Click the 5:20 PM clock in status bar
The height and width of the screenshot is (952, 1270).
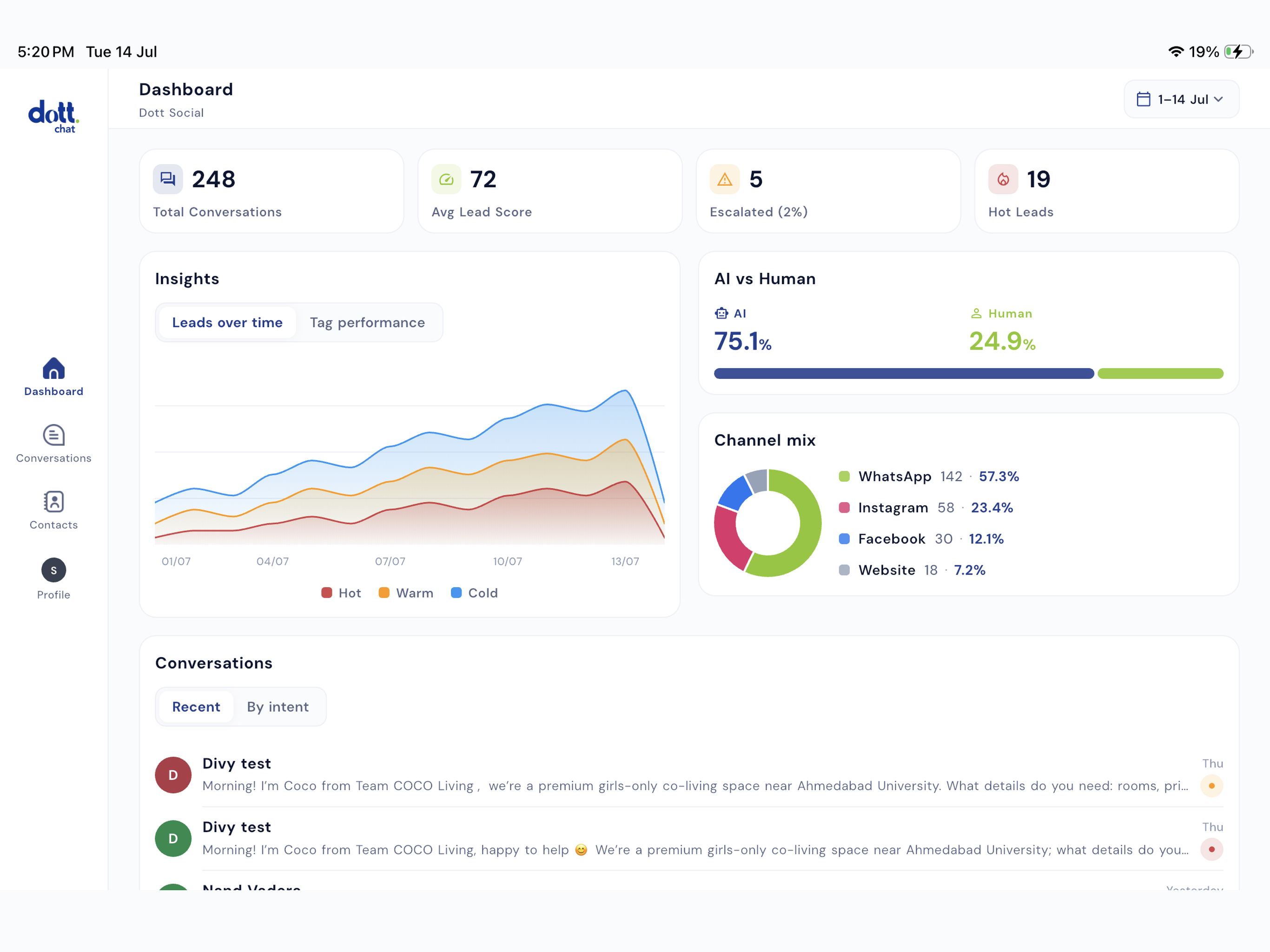[x=46, y=52]
